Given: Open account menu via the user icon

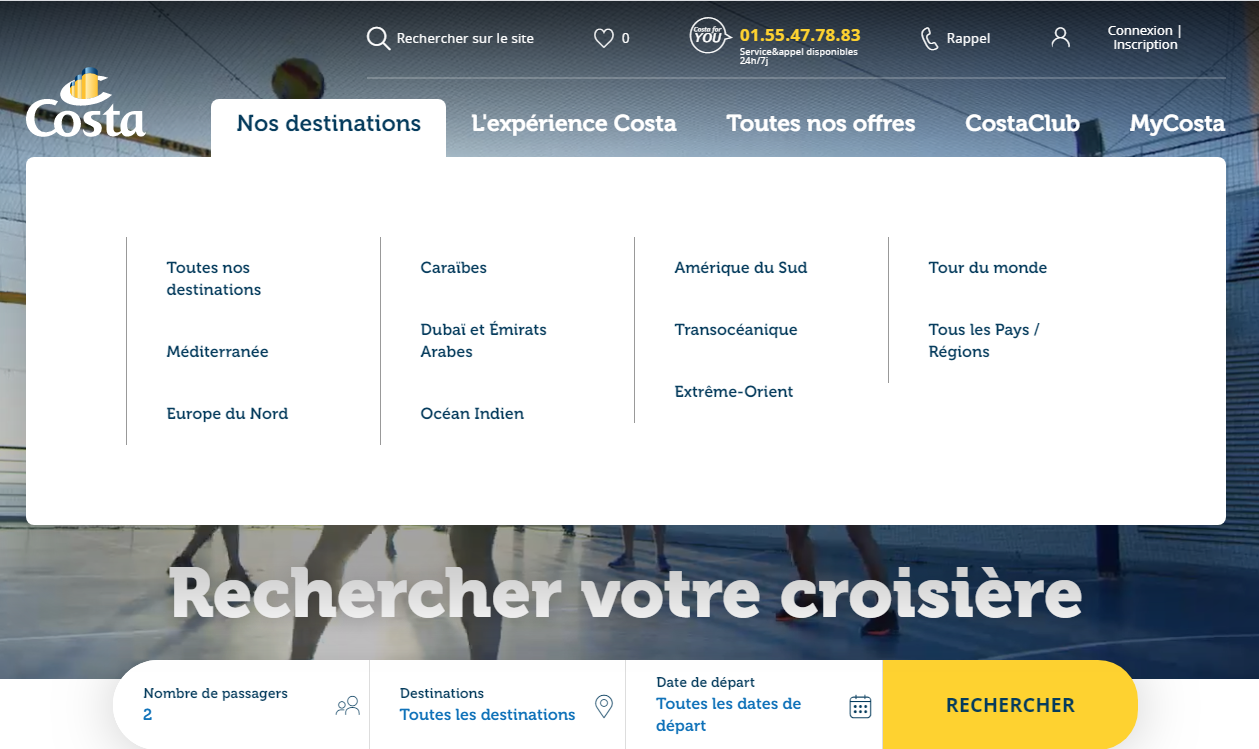Looking at the screenshot, I should 1060,37.
